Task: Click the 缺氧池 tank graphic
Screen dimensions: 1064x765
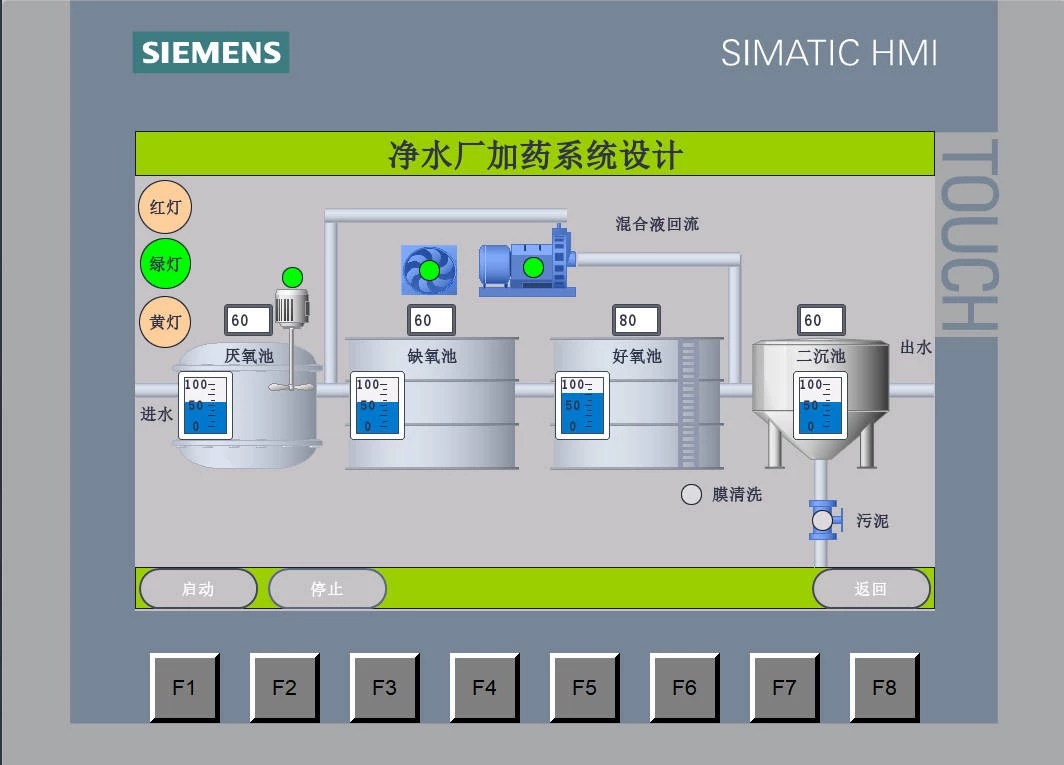Action: [432, 403]
